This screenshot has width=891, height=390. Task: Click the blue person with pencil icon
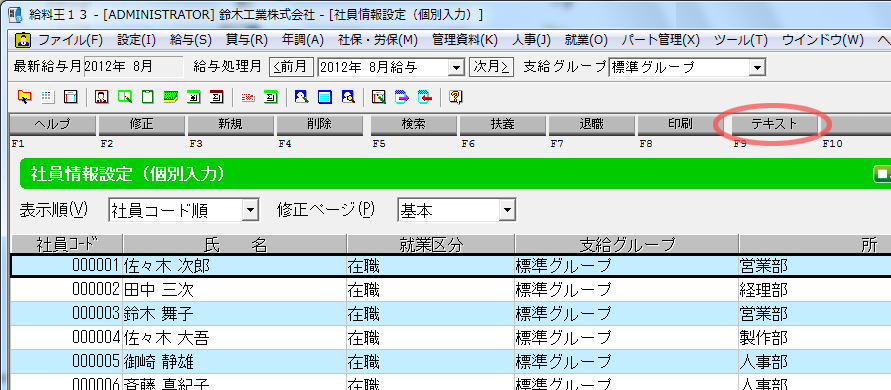(302, 97)
